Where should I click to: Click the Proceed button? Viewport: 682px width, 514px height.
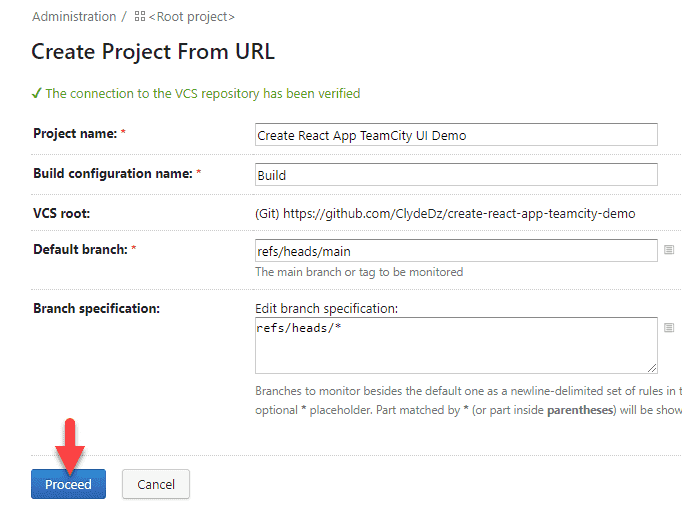pyautogui.click(x=68, y=484)
